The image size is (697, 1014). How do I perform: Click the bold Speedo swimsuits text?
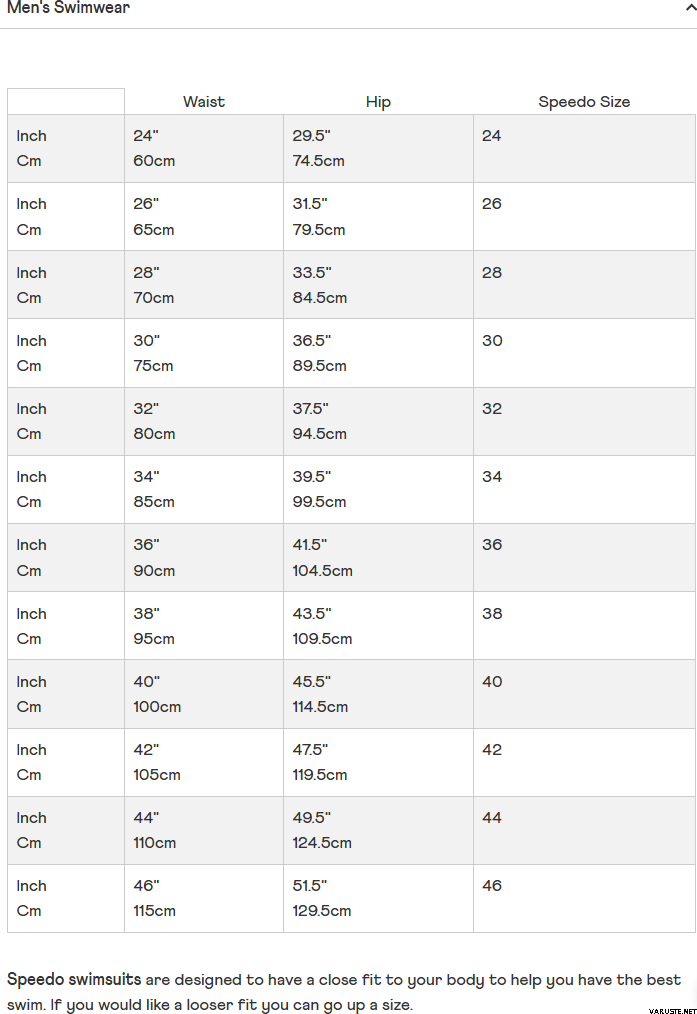click(74, 980)
